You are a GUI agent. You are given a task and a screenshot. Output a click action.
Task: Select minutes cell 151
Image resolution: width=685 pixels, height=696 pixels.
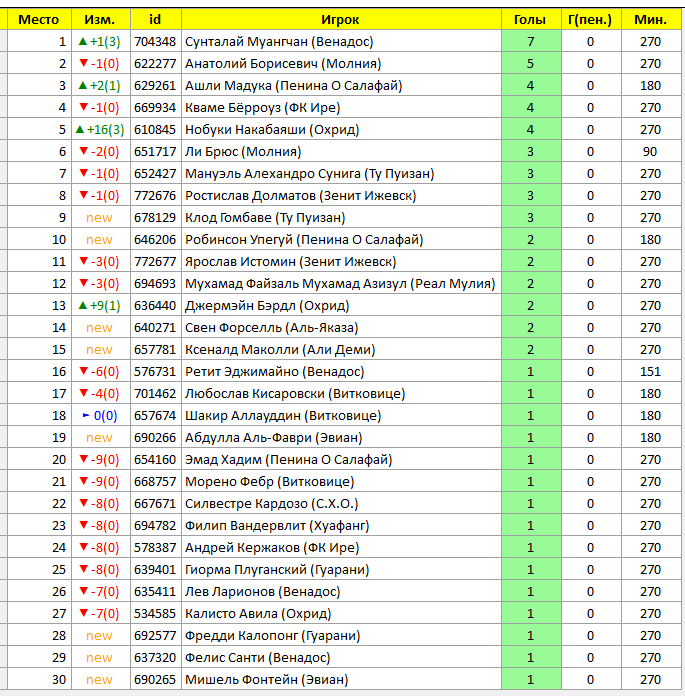point(651,372)
